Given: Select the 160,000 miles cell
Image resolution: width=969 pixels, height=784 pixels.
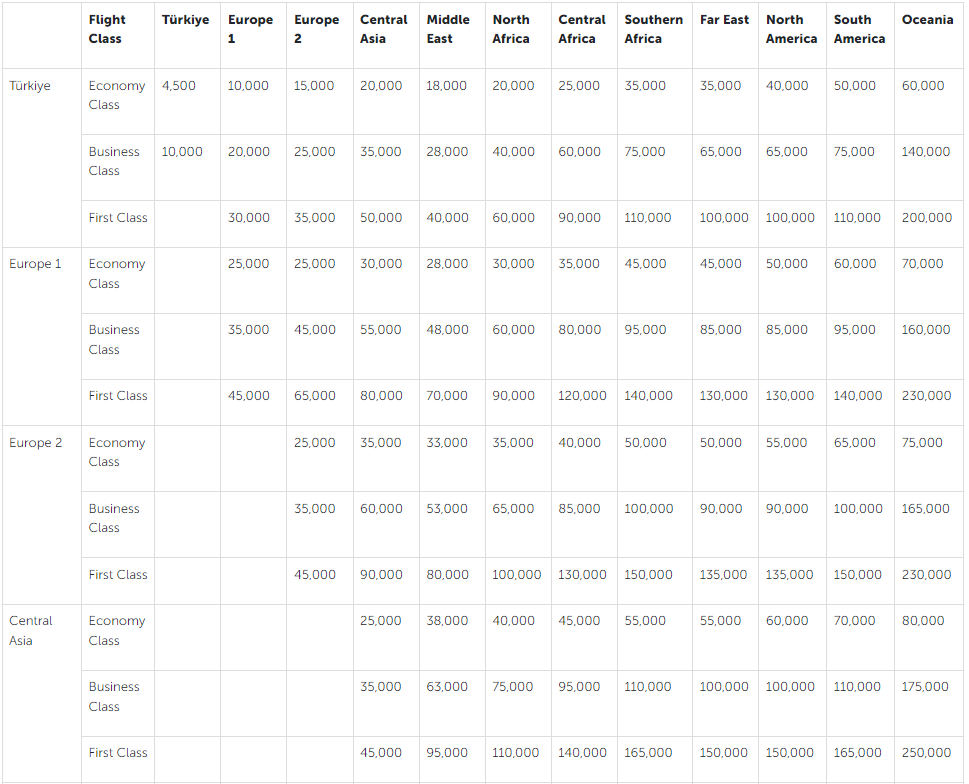Looking at the screenshot, I should click(926, 330).
